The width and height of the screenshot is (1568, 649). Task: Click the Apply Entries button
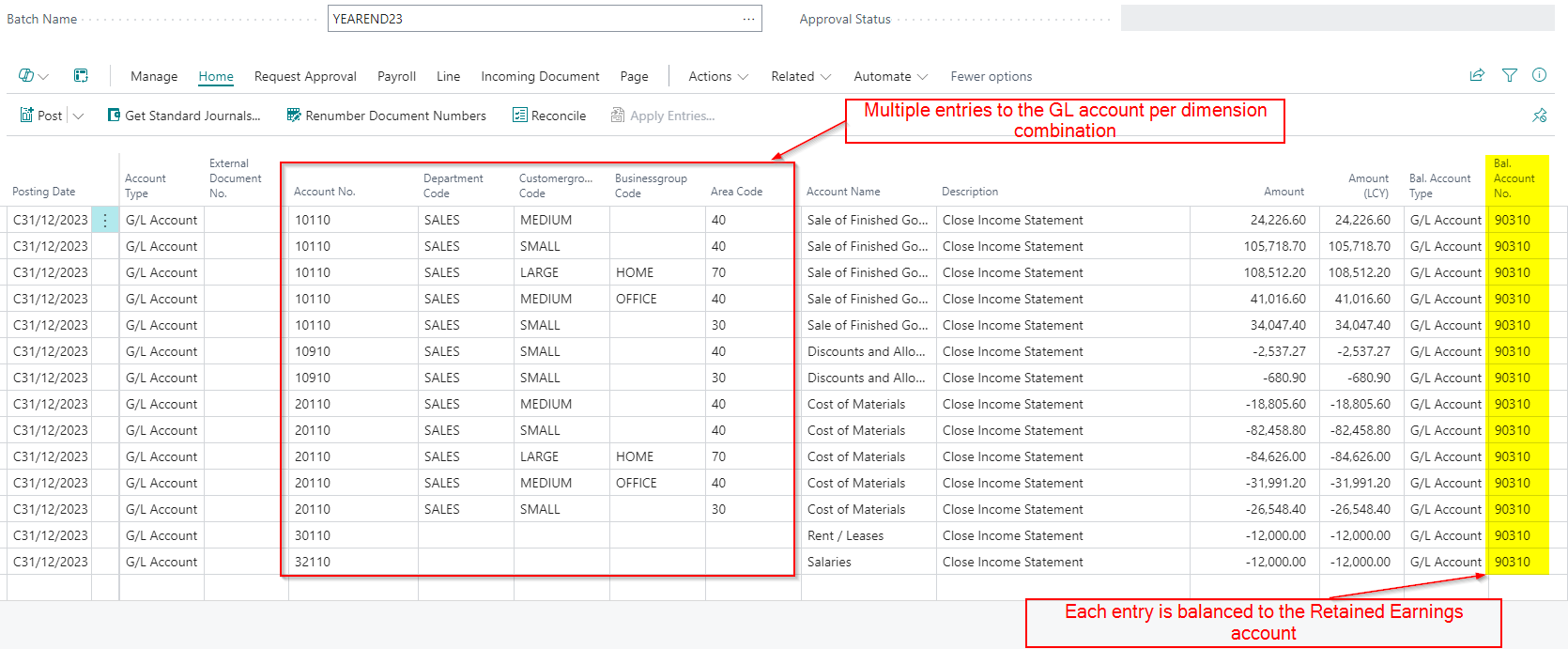663,116
